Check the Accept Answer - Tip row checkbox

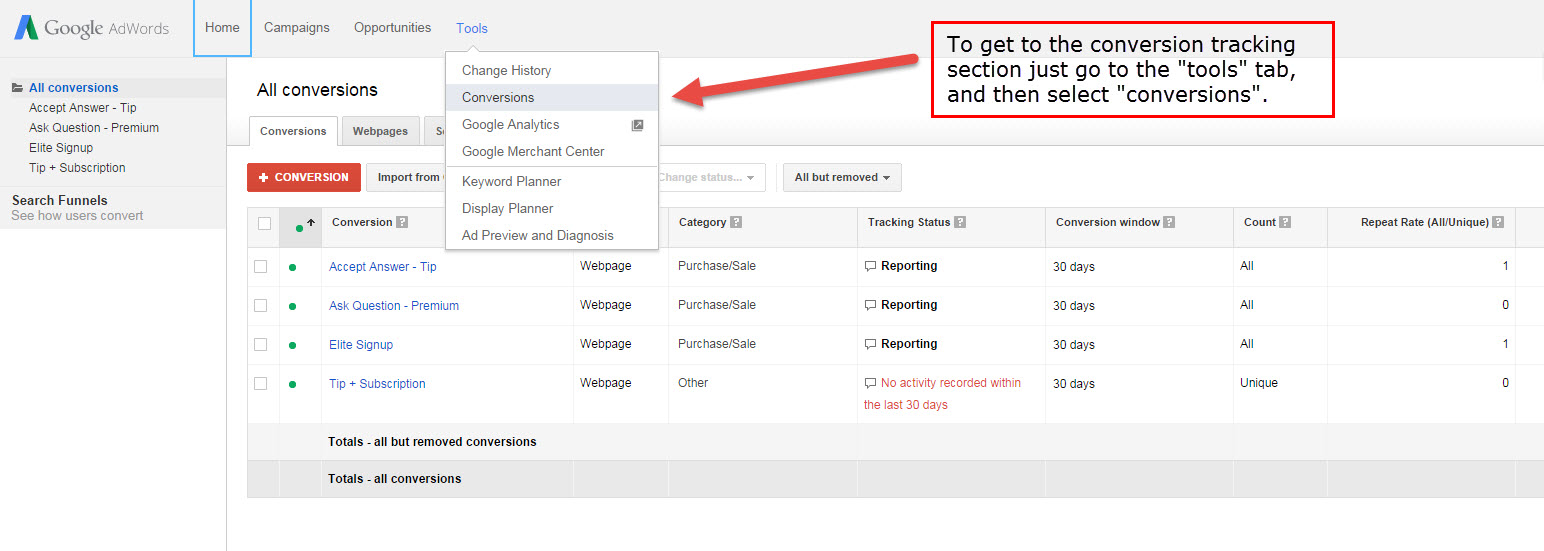[x=260, y=267]
